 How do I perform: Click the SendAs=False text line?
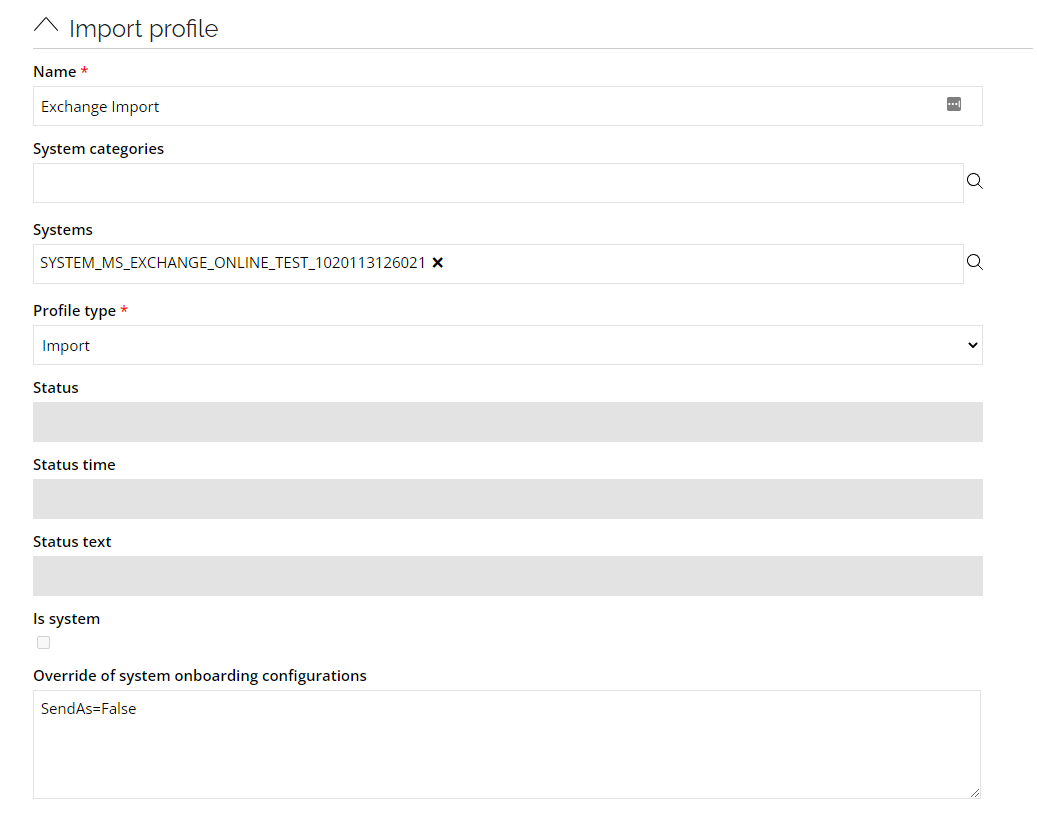pos(89,709)
